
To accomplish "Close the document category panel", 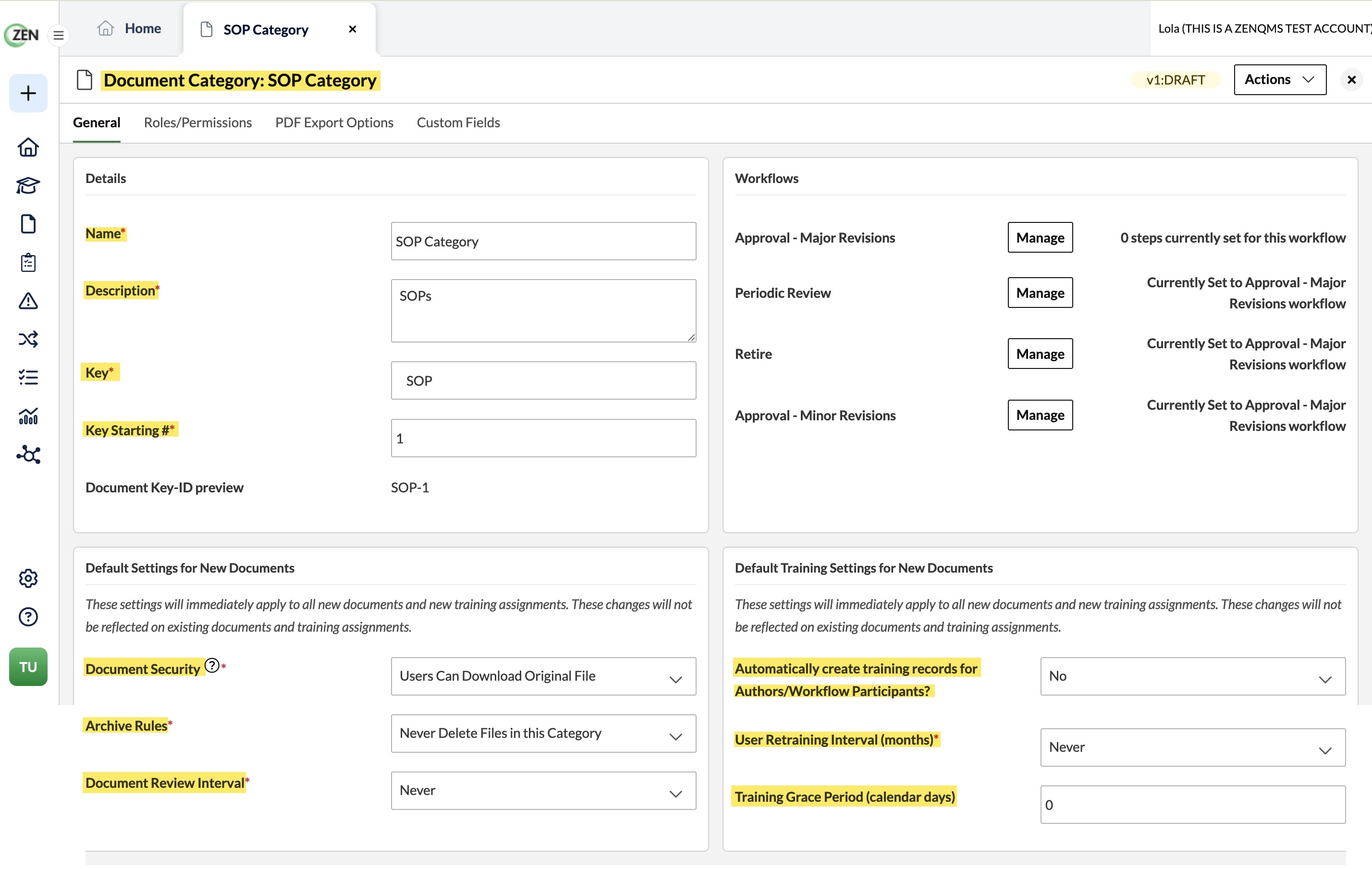I will coord(1351,80).
